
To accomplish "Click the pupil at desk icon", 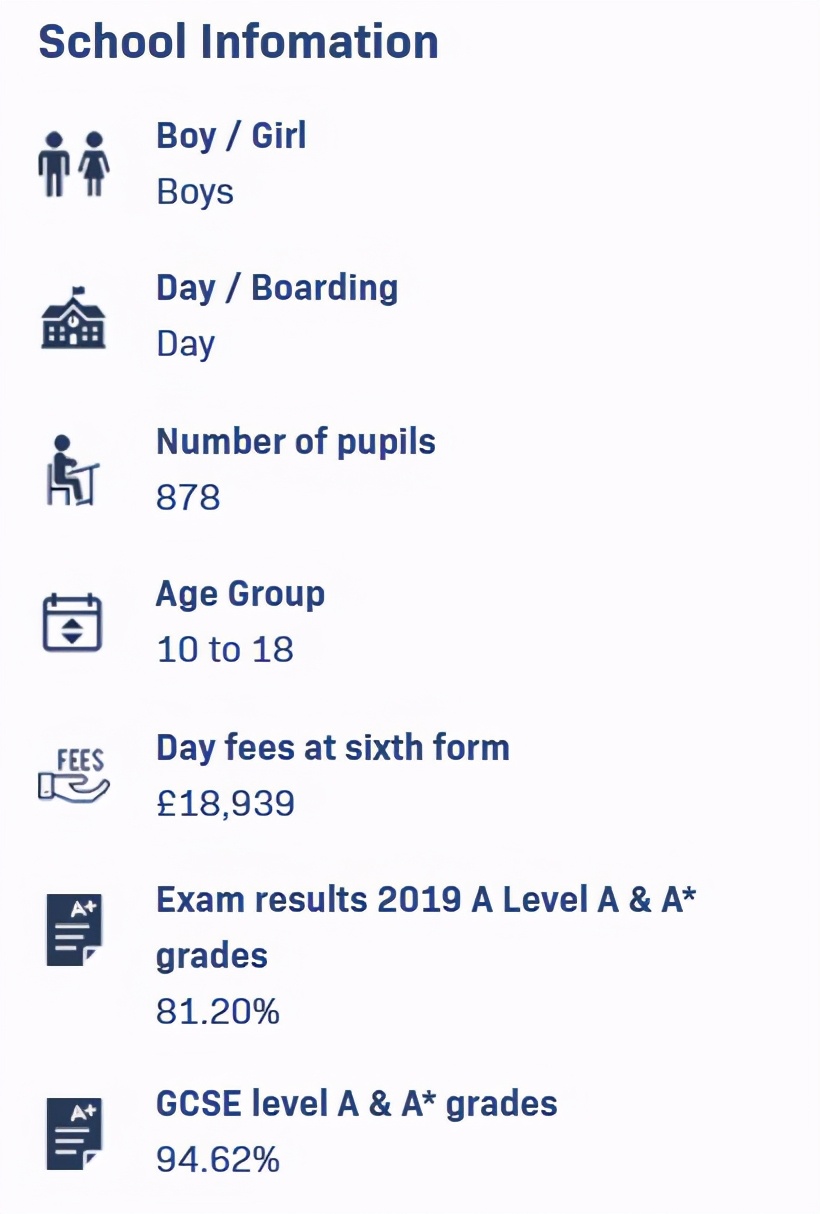I will [x=72, y=469].
